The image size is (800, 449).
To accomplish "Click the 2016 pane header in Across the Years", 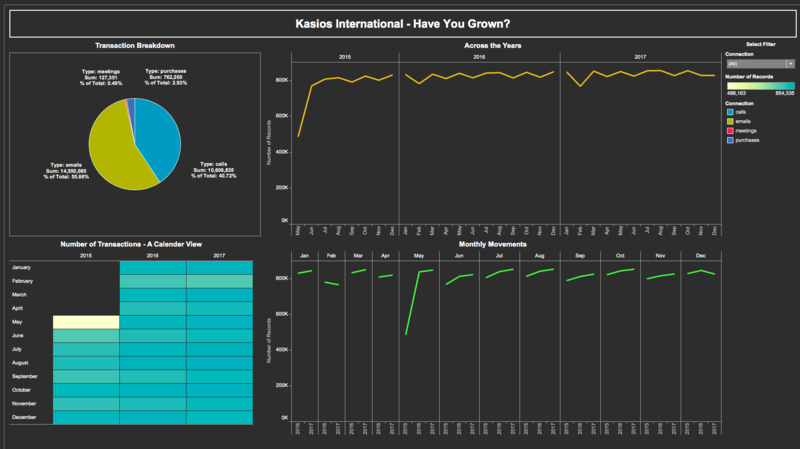I will [x=479, y=57].
